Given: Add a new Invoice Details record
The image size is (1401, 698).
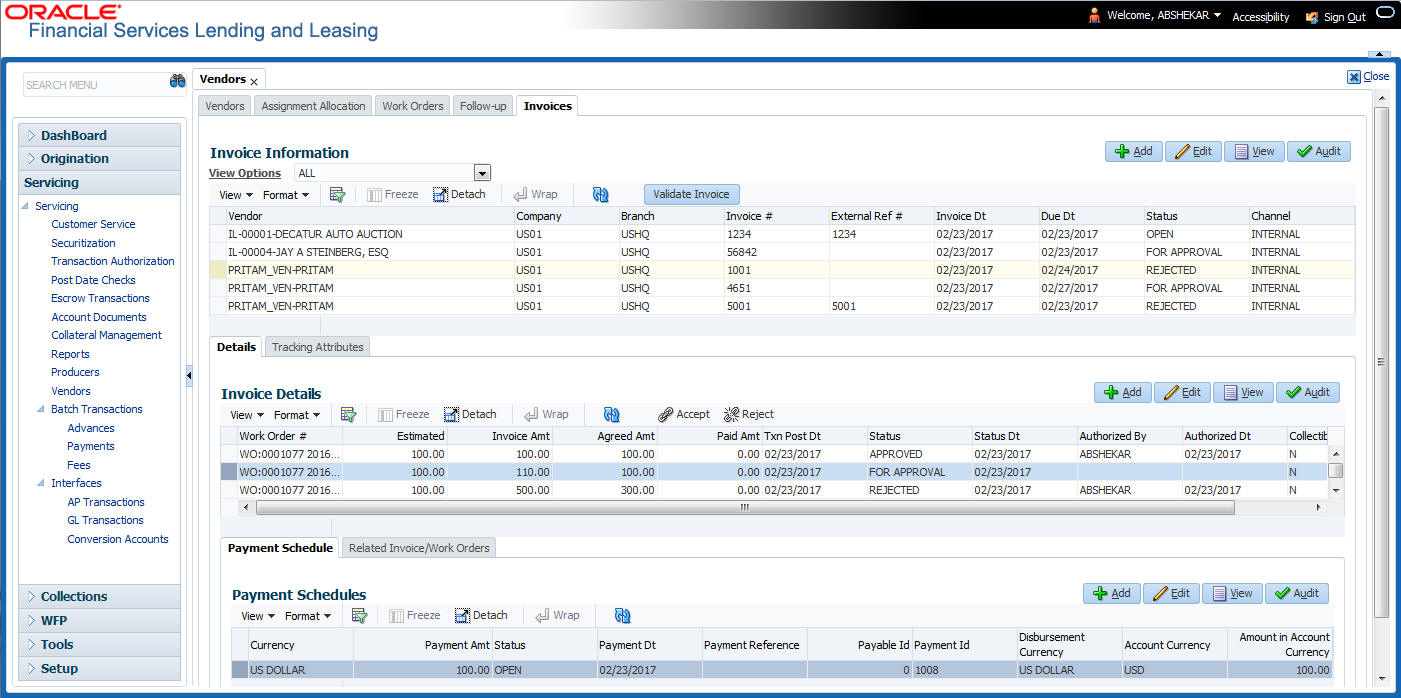Looking at the screenshot, I should tap(1122, 392).
